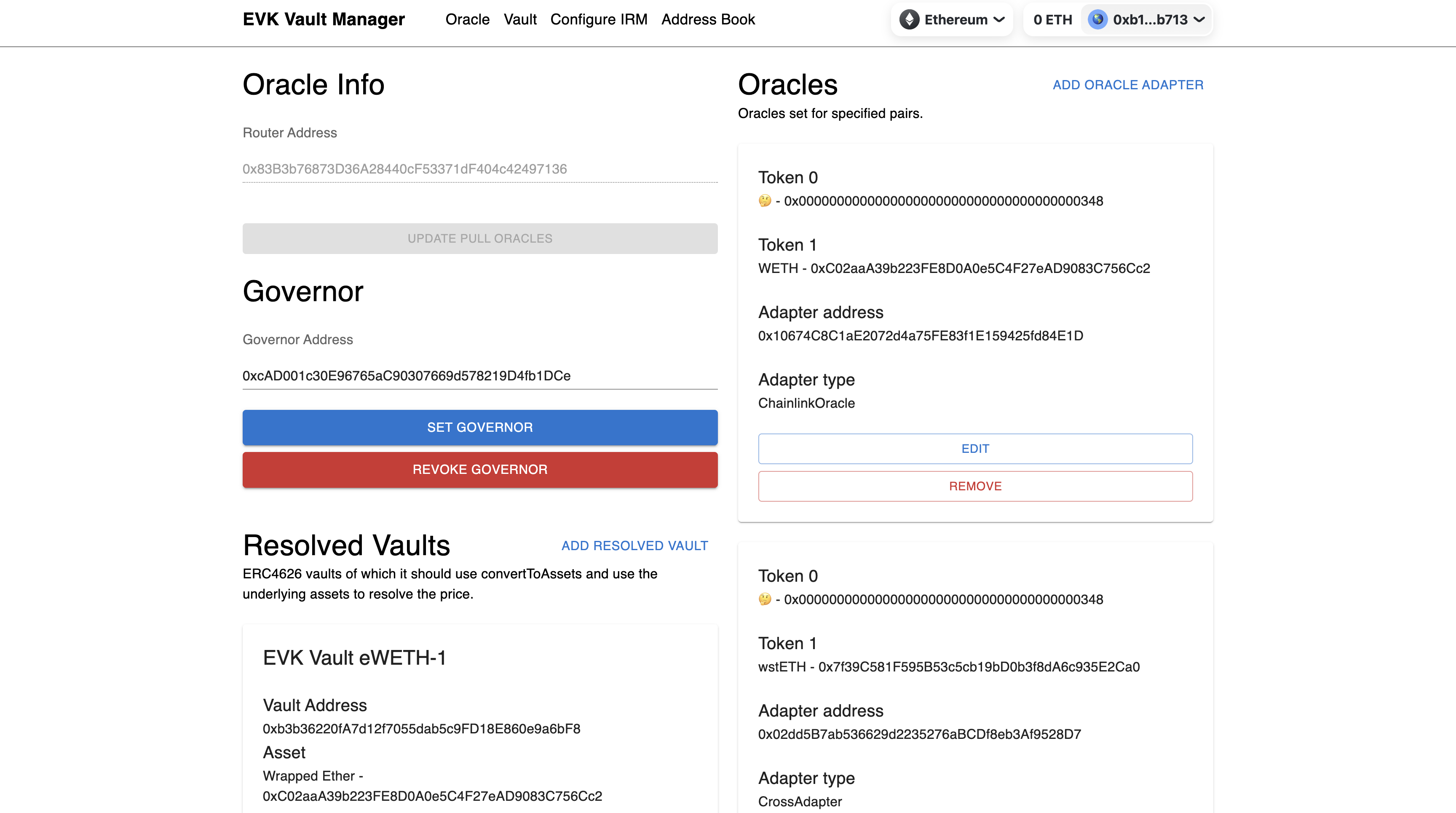1456x813 pixels.
Task: Click the REVOKE GOVERNOR button
Action: 480,470
